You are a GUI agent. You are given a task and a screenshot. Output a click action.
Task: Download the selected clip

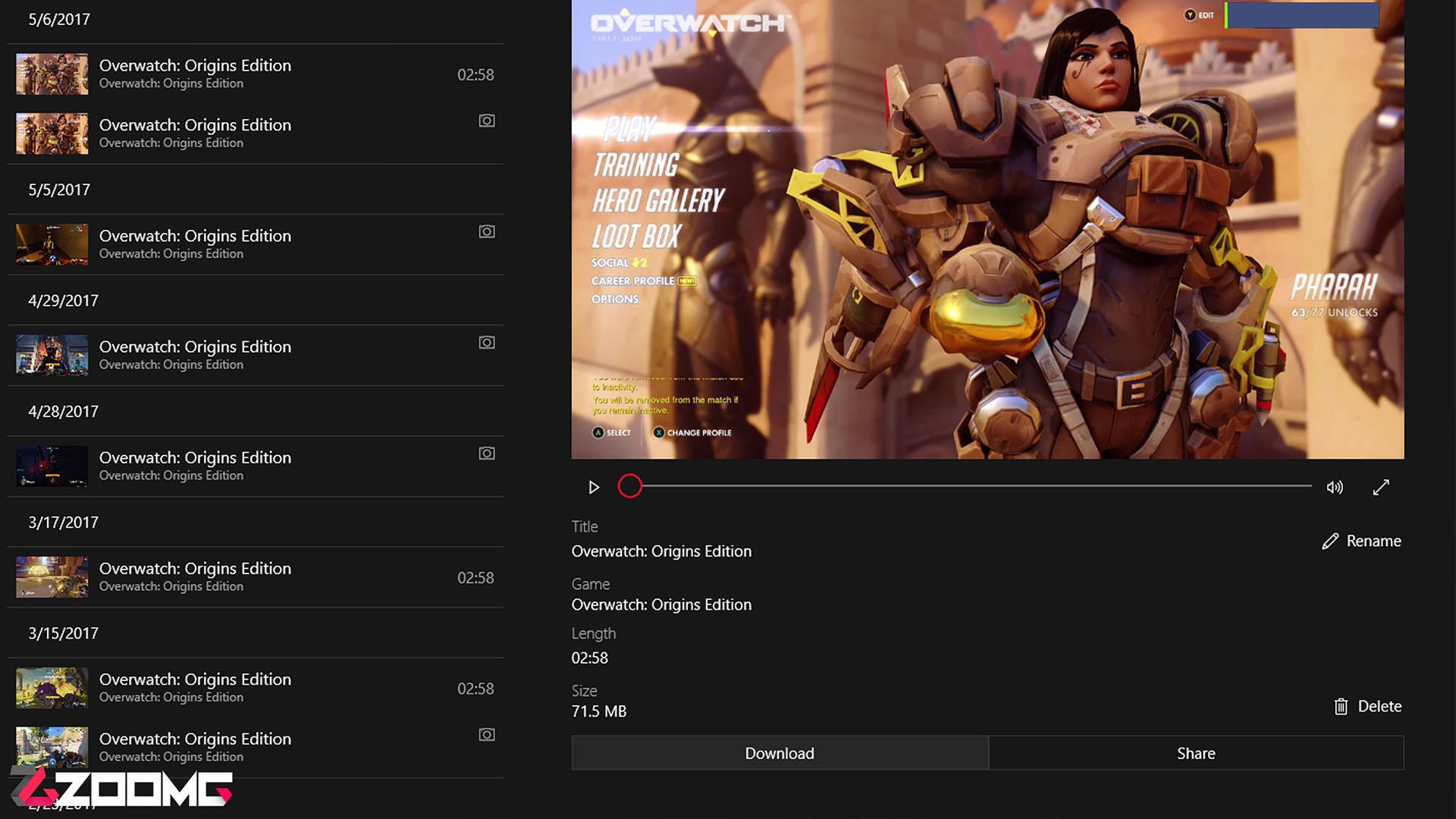780,753
